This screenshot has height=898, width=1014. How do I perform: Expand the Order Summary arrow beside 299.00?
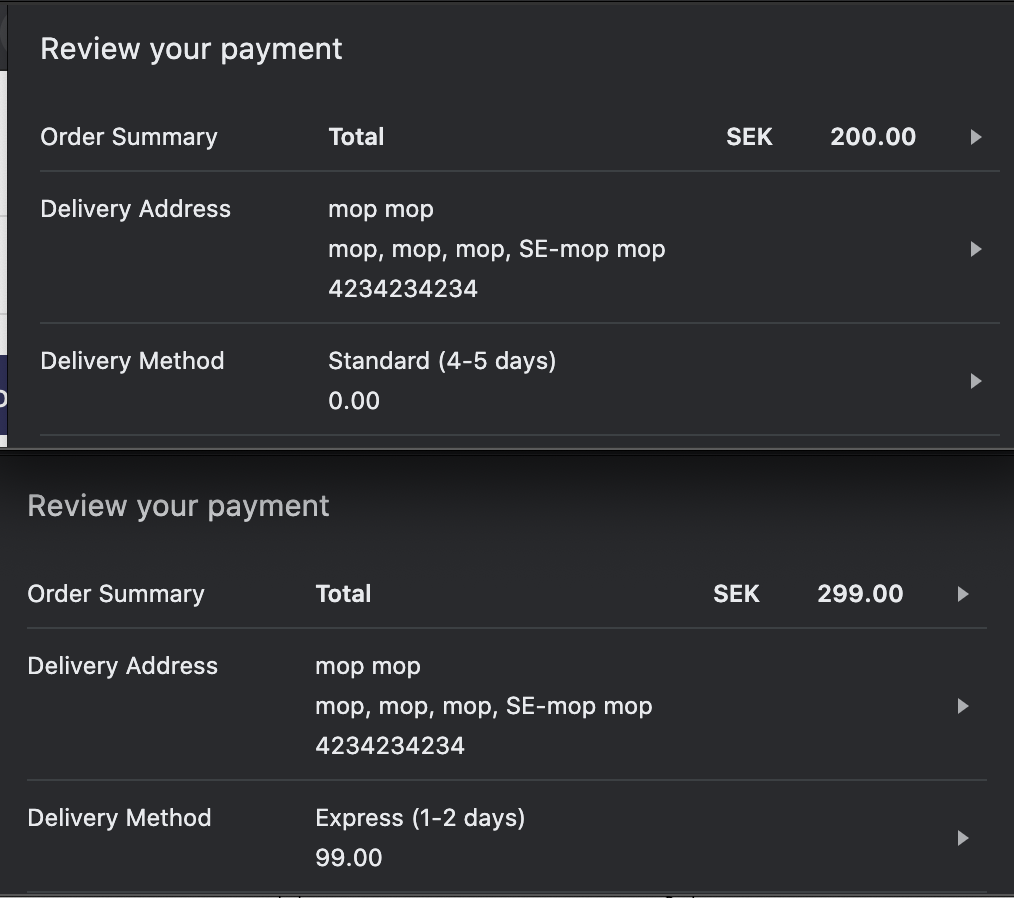963,594
